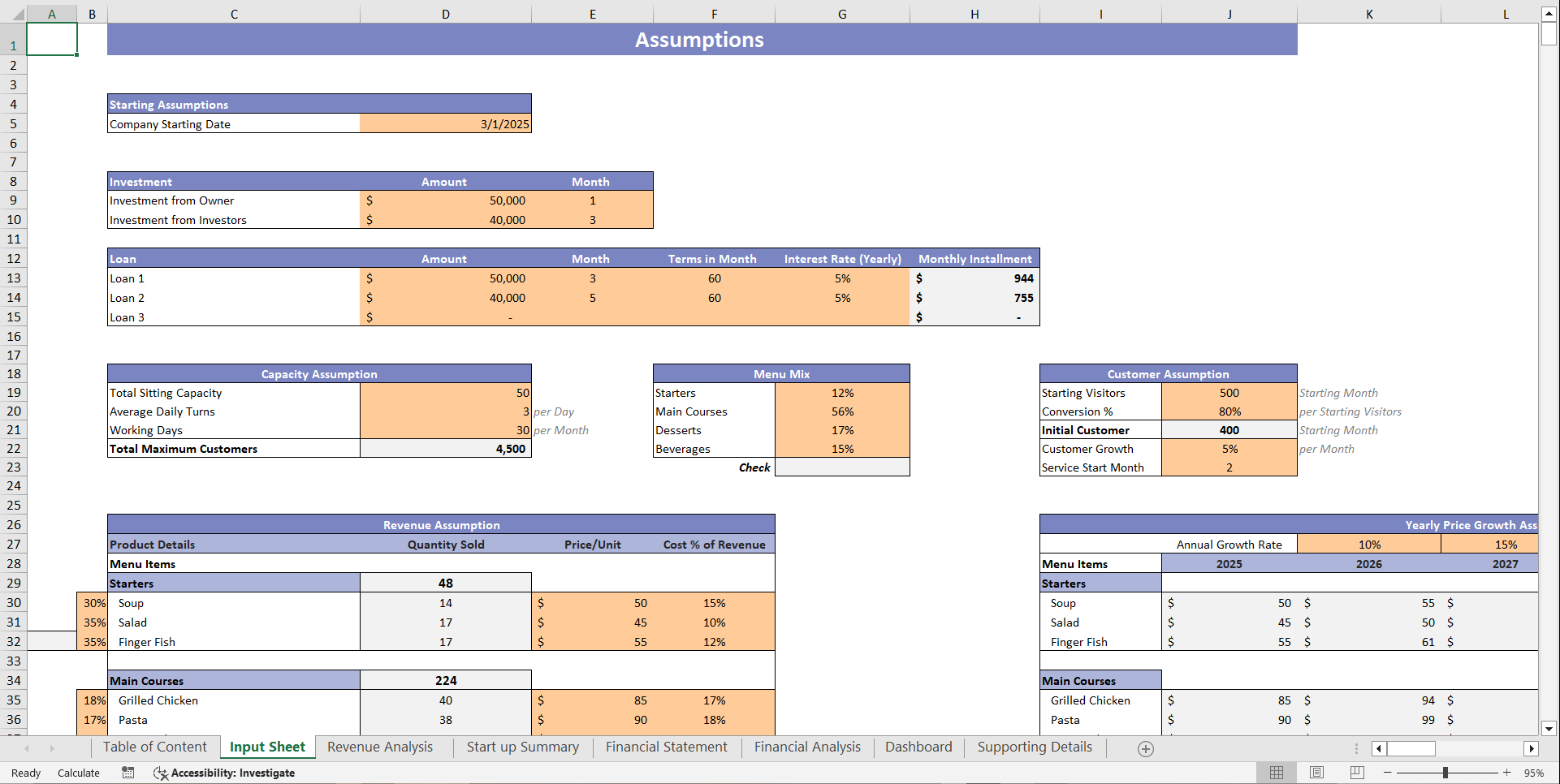Open the Accessibility checker icon

160,773
